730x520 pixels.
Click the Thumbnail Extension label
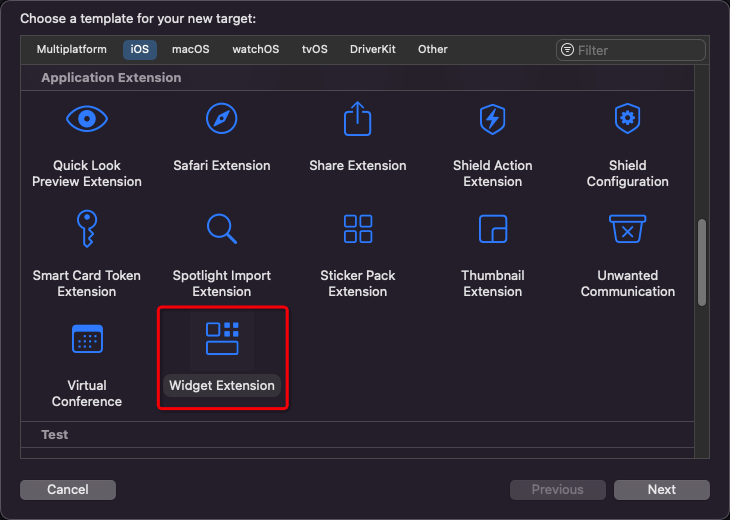point(493,284)
